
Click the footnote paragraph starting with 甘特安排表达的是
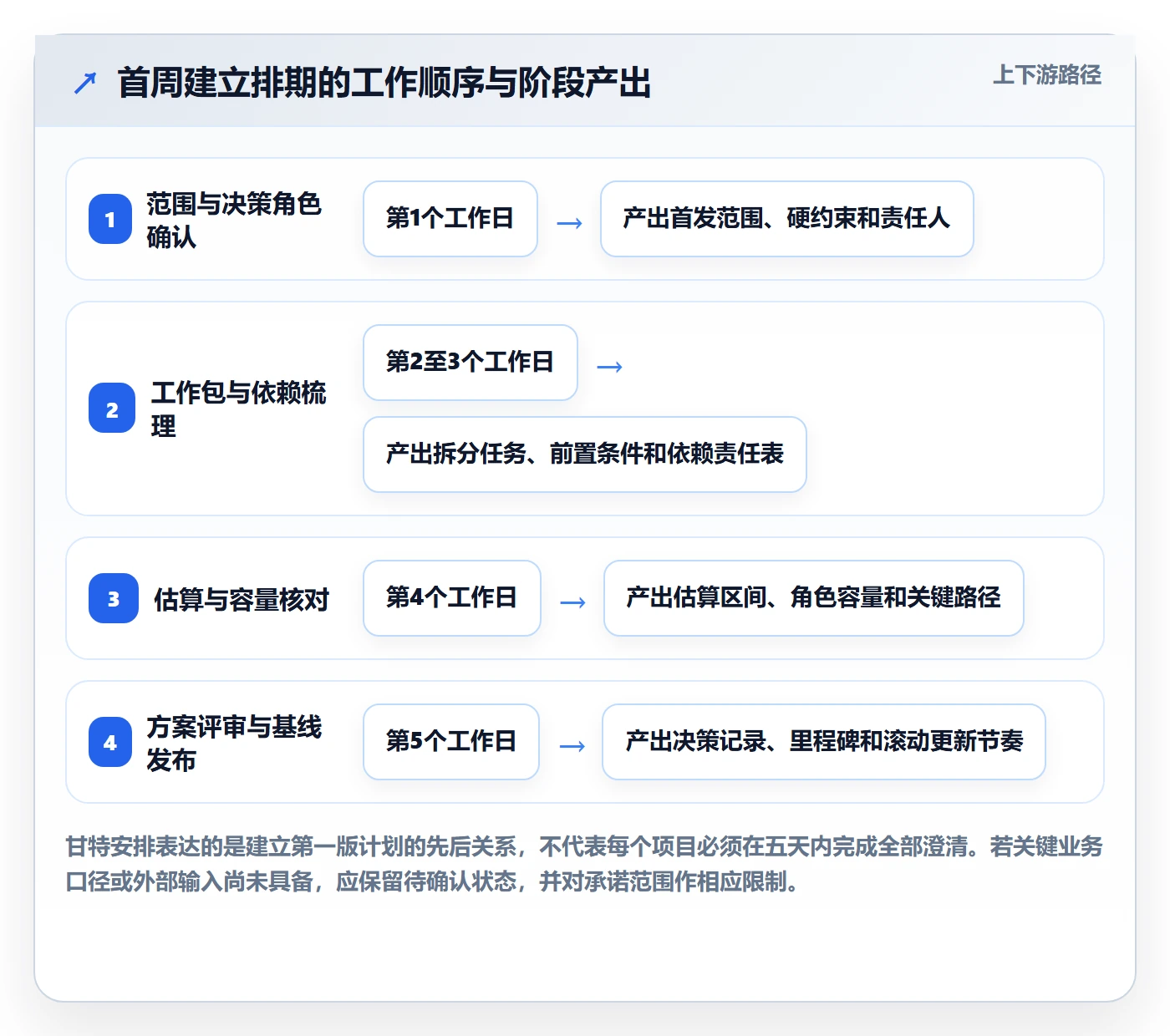coord(585,864)
